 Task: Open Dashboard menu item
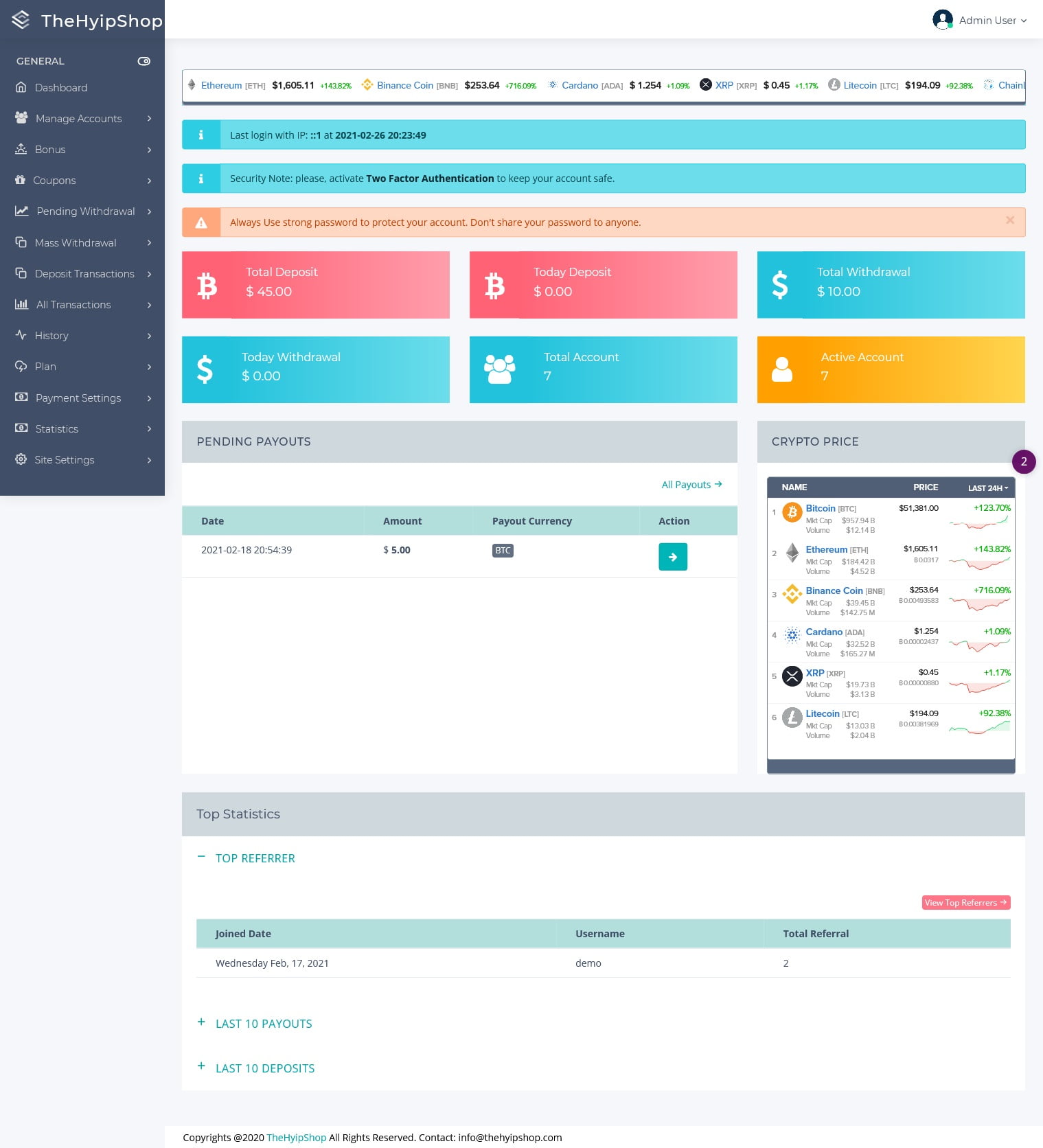click(x=82, y=87)
